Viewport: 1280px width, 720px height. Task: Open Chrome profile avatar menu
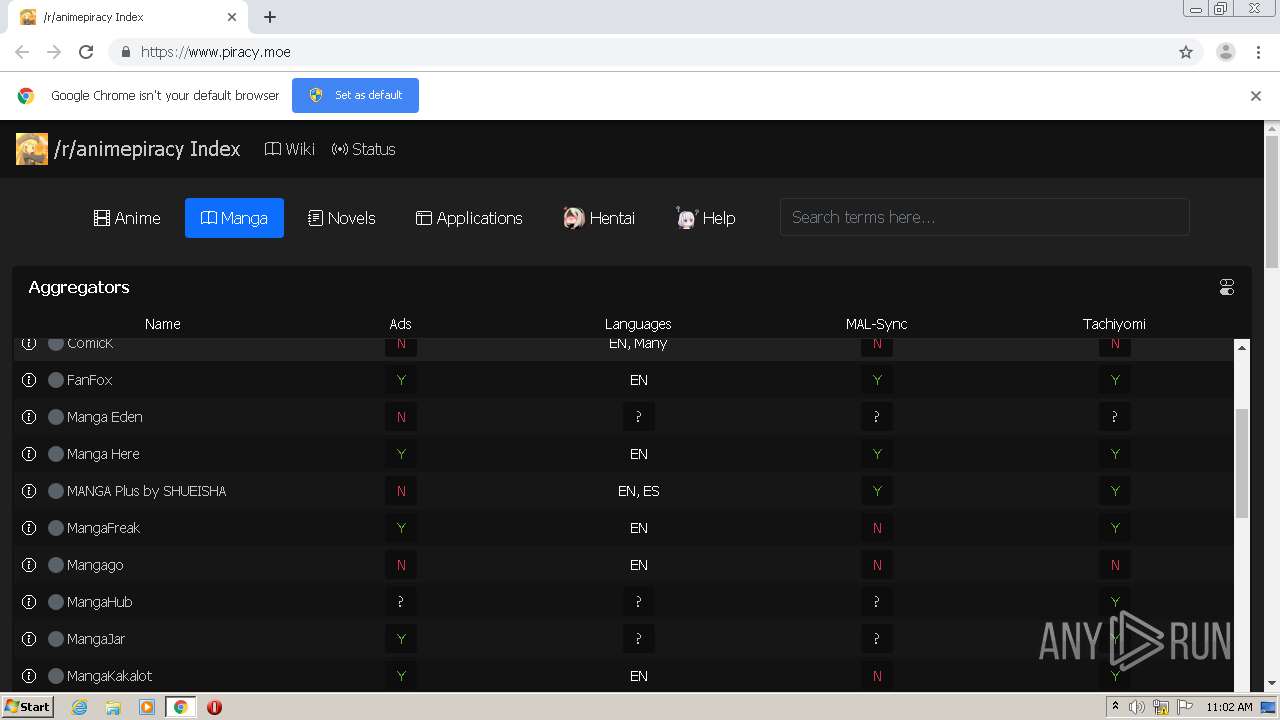(1226, 52)
